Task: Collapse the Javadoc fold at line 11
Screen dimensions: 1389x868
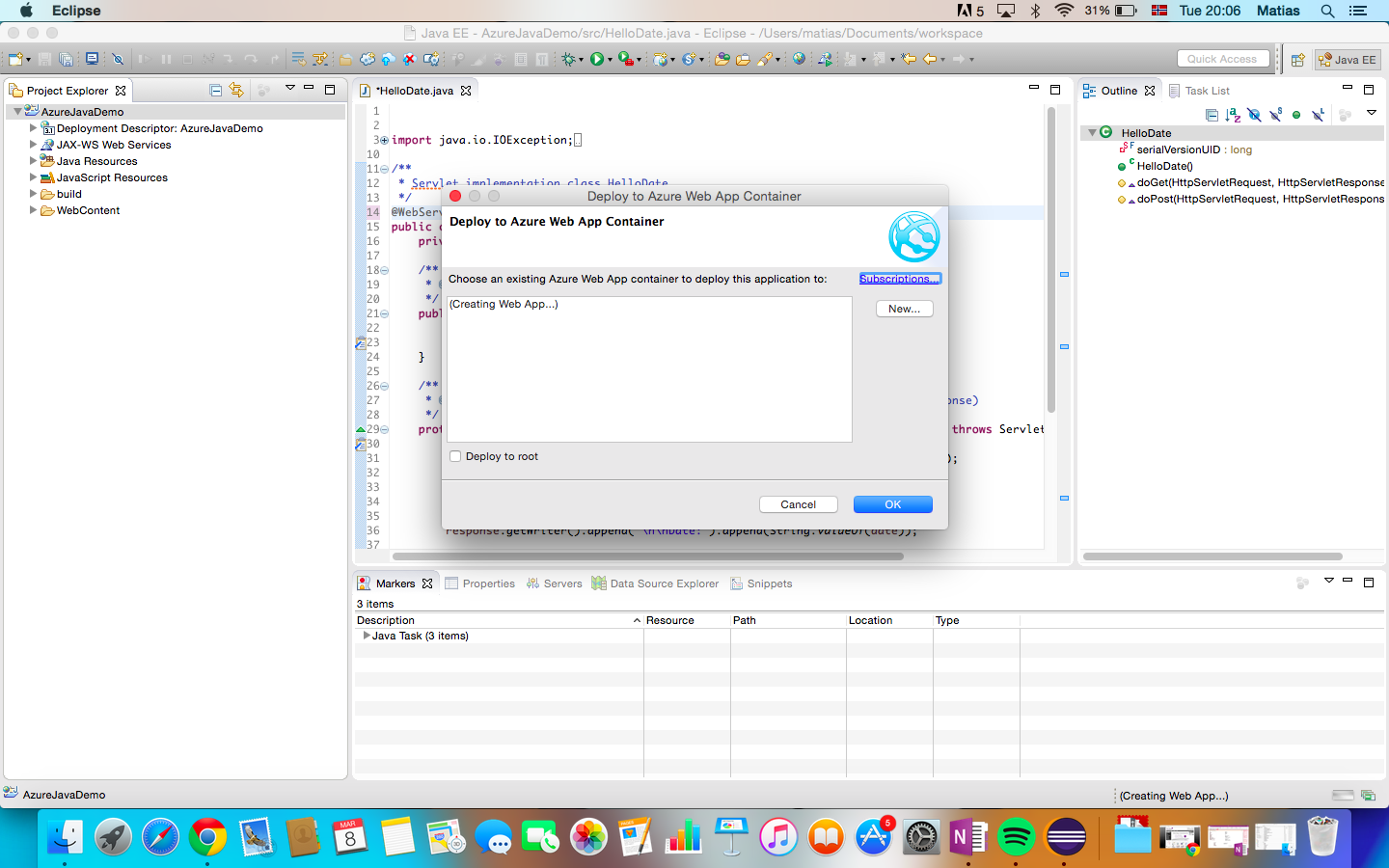Action: [384, 169]
